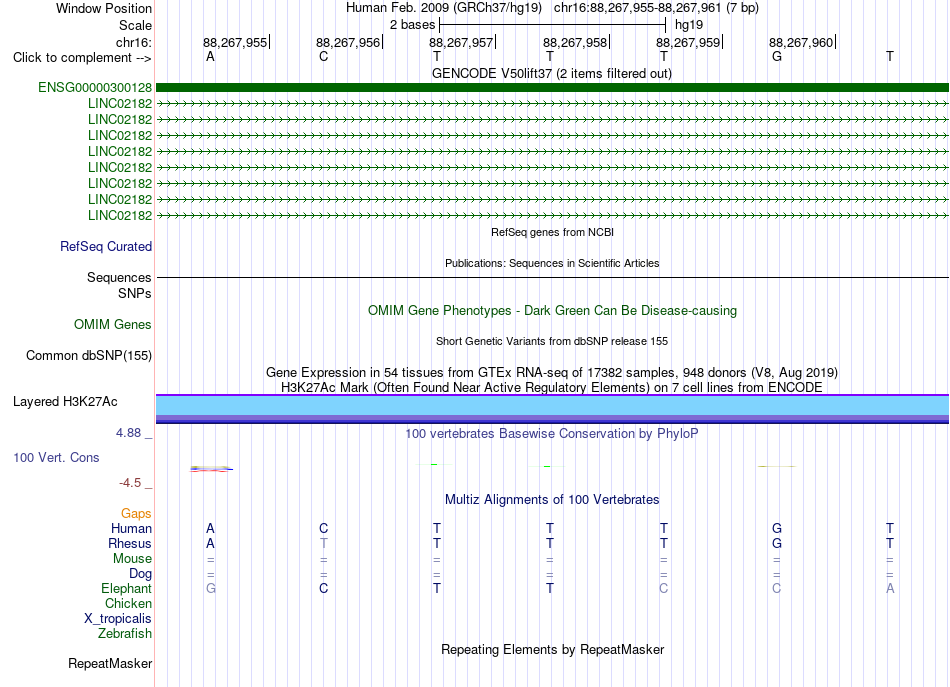Click 'Click to complement -->' to complement bases
950x687 pixels.
(x=82, y=58)
